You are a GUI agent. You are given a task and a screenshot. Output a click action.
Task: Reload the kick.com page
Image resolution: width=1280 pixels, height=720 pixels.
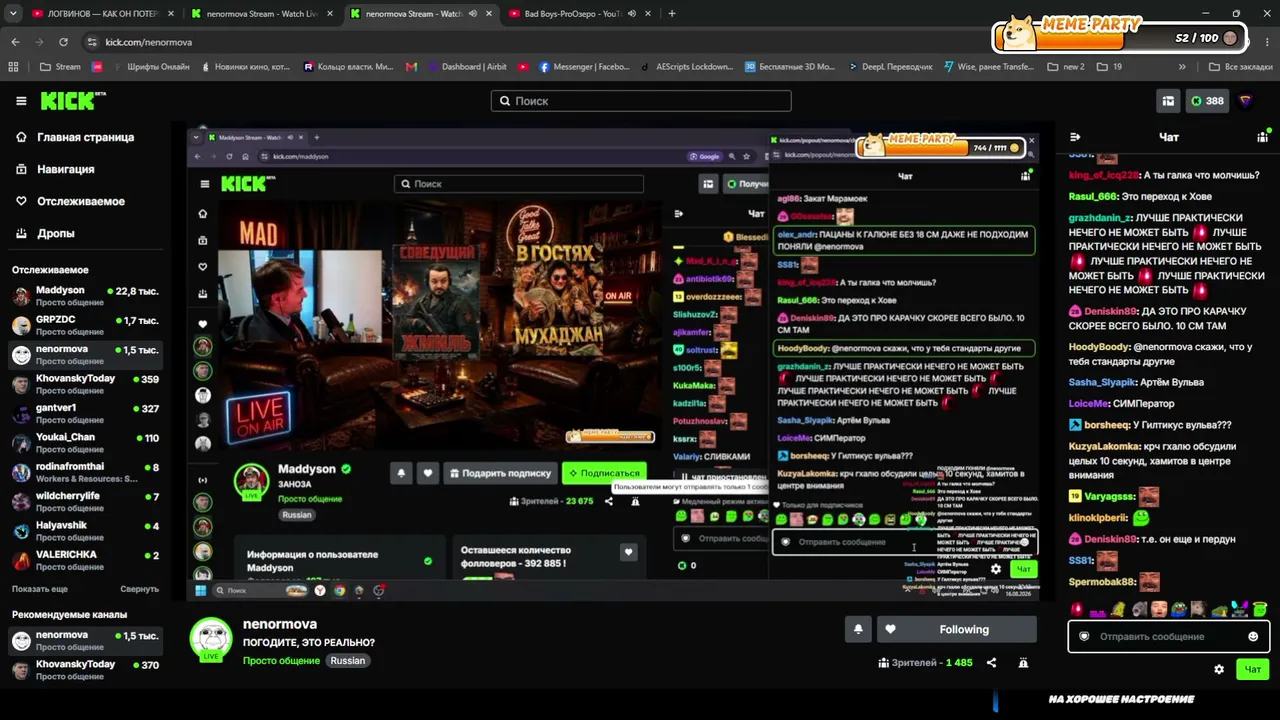pos(63,42)
